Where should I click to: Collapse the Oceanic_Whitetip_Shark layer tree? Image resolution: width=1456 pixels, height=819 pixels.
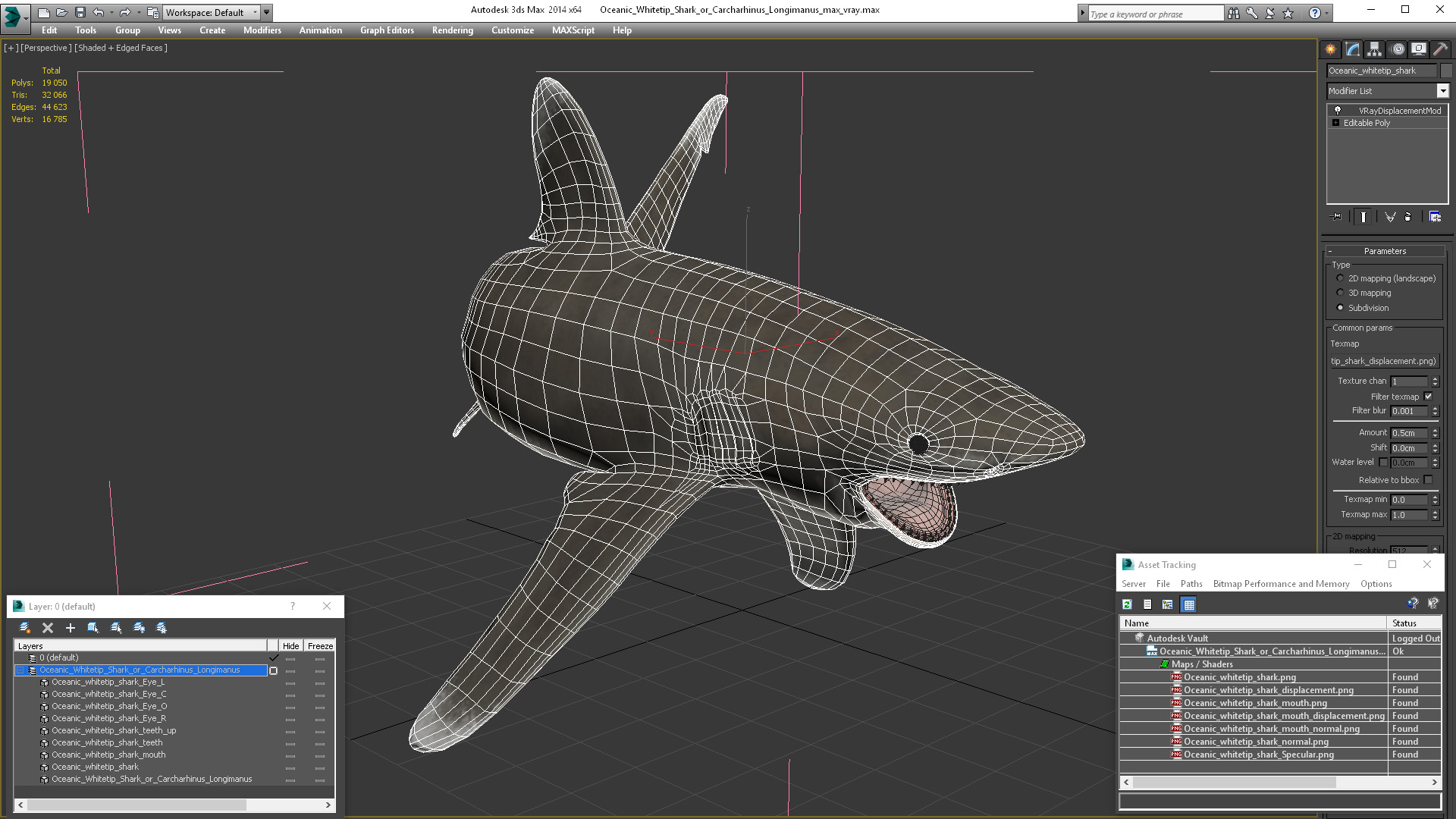[x=20, y=670]
